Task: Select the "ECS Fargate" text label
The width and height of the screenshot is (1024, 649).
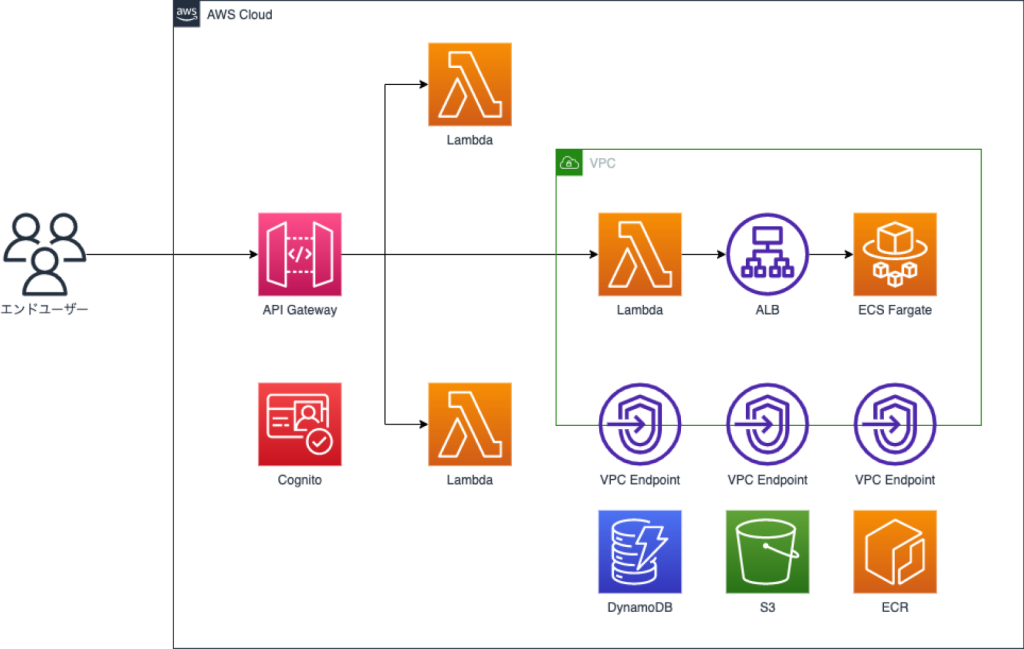Action: click(895, 310)
